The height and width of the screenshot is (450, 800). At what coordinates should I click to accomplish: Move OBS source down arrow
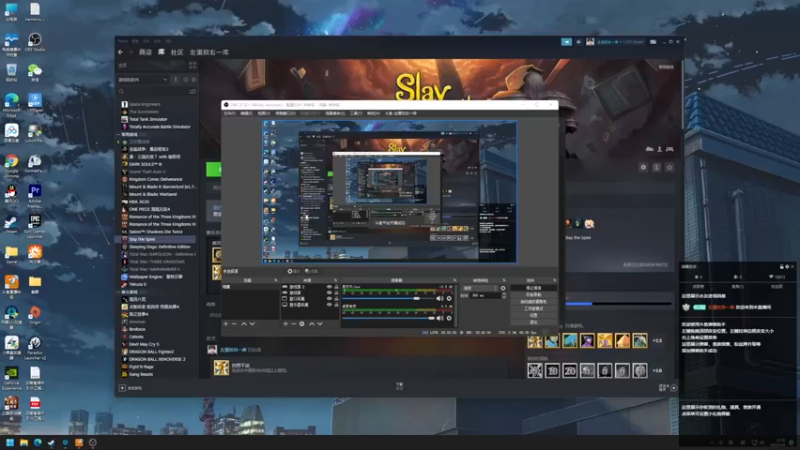pos(320,323)
